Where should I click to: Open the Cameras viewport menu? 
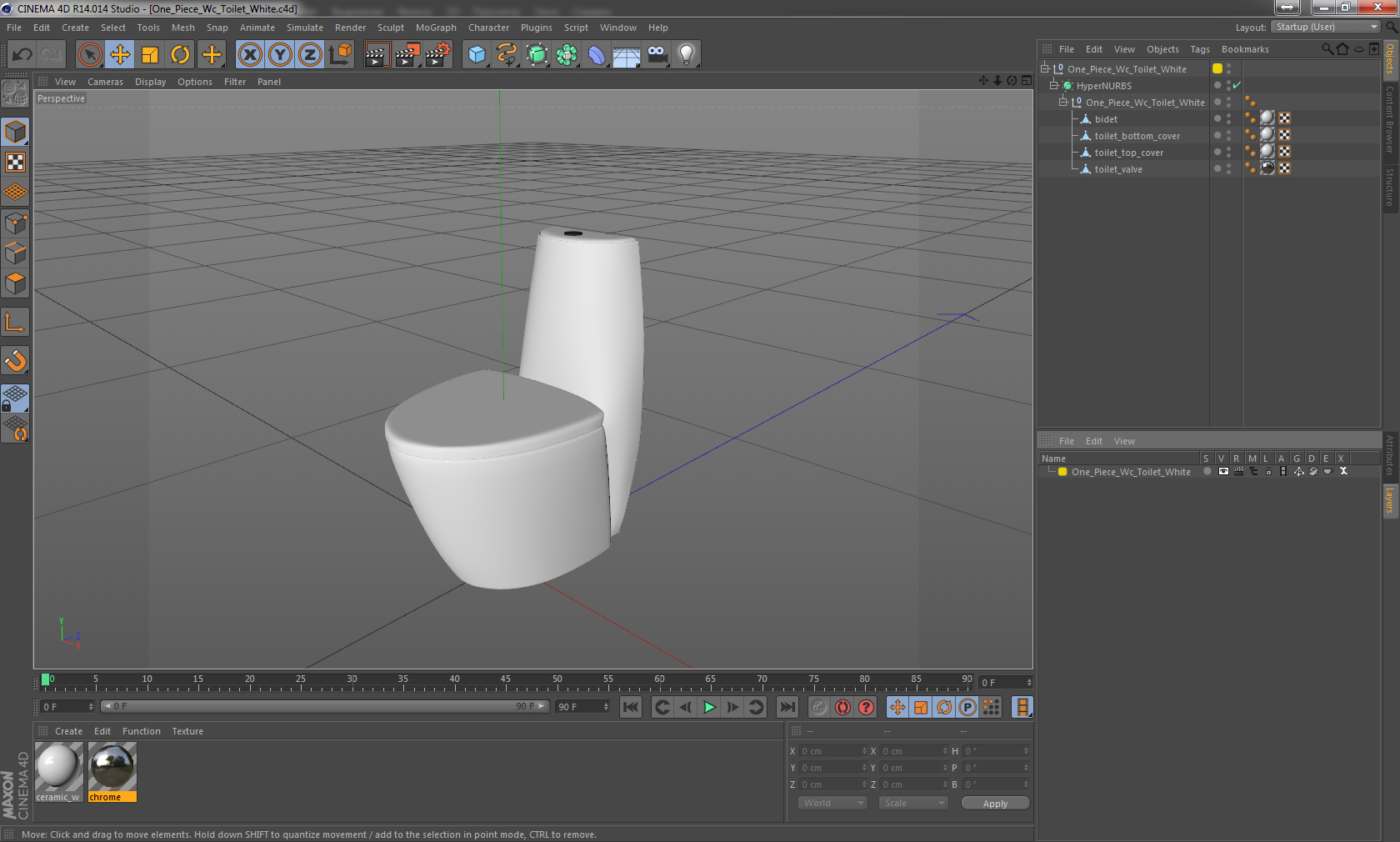tap(105, 82)
